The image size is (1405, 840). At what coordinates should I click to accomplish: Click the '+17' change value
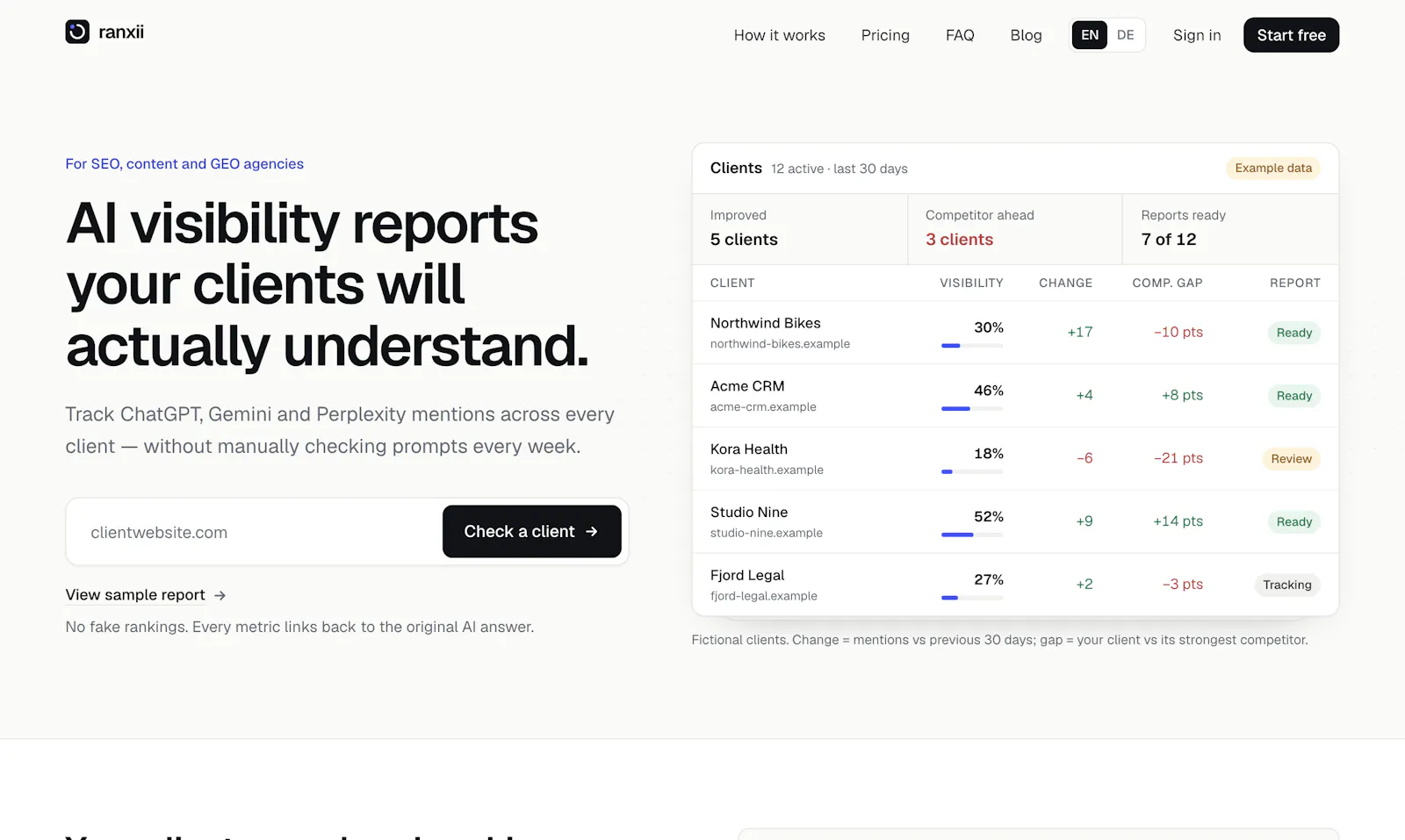pos(1080,332)
